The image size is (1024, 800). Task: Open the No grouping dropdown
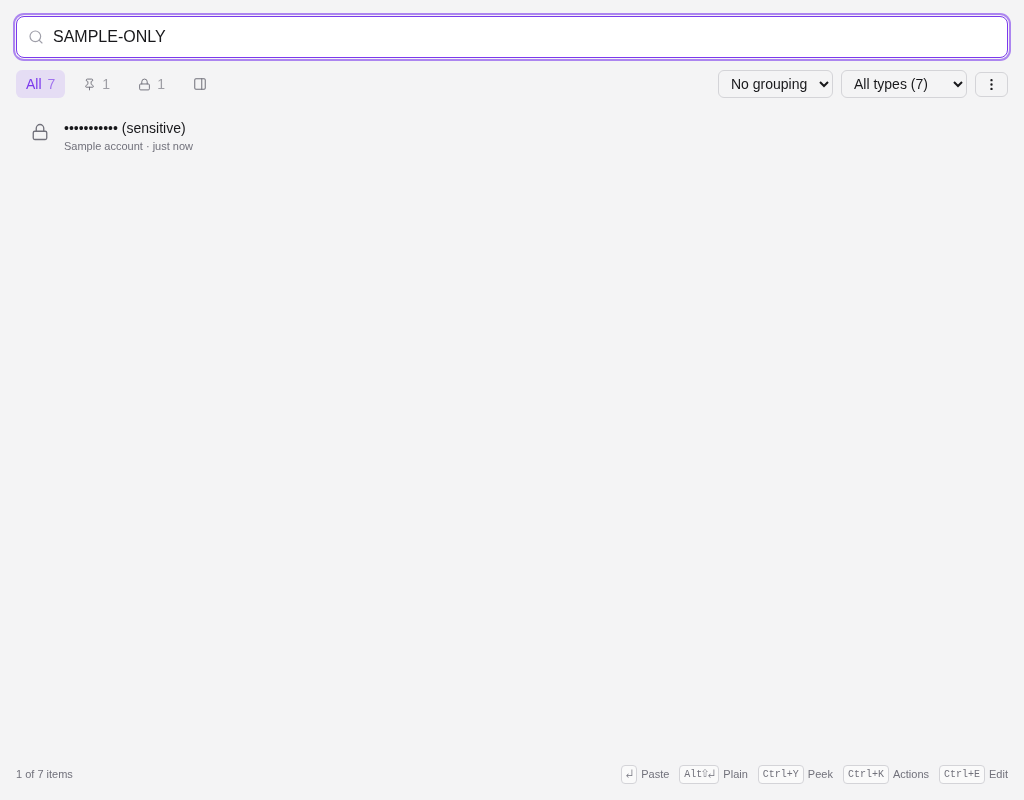(775, 84)
